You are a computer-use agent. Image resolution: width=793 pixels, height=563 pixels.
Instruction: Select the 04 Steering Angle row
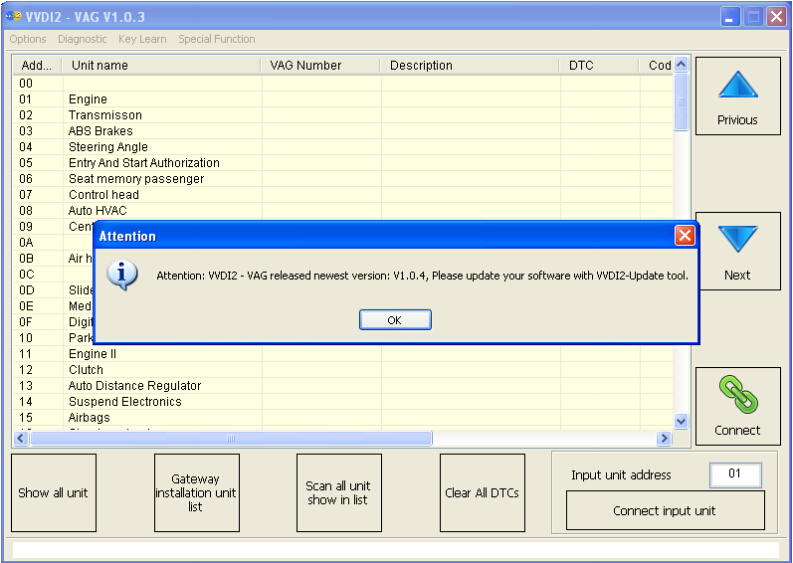343,147
